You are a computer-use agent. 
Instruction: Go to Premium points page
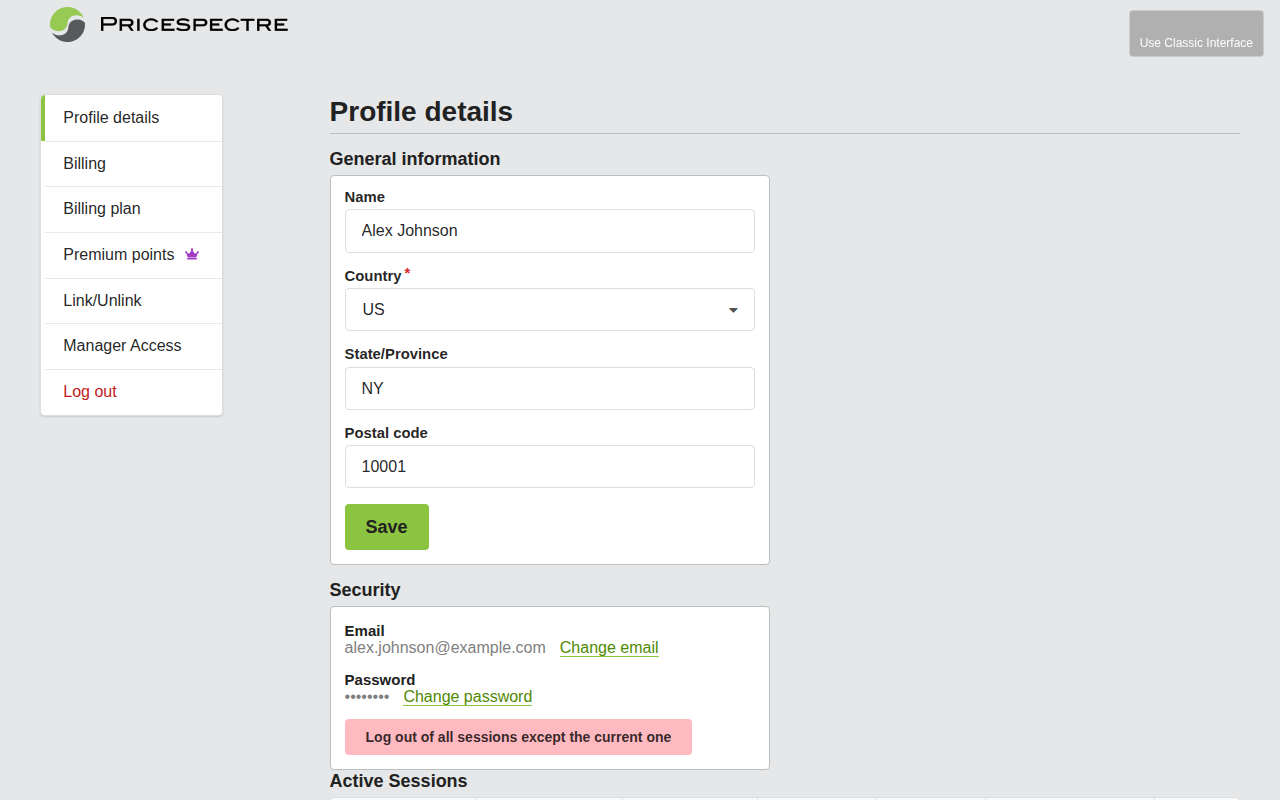click(x=118, y=254)
